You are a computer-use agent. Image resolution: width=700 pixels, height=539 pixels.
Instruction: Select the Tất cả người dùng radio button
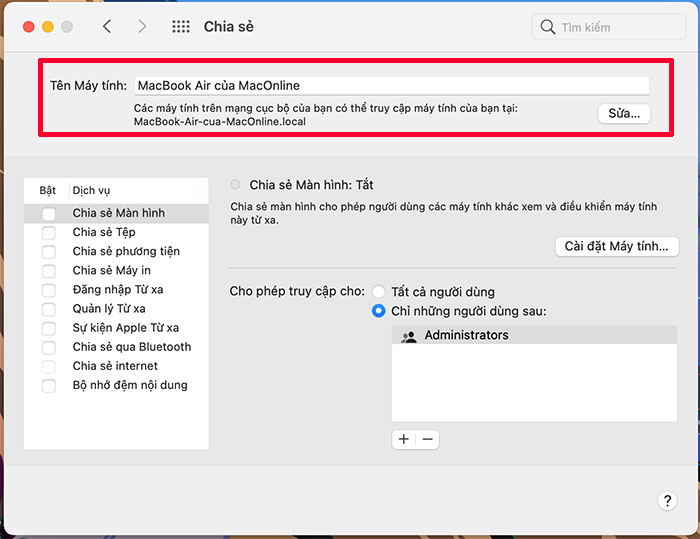[379, 292]
